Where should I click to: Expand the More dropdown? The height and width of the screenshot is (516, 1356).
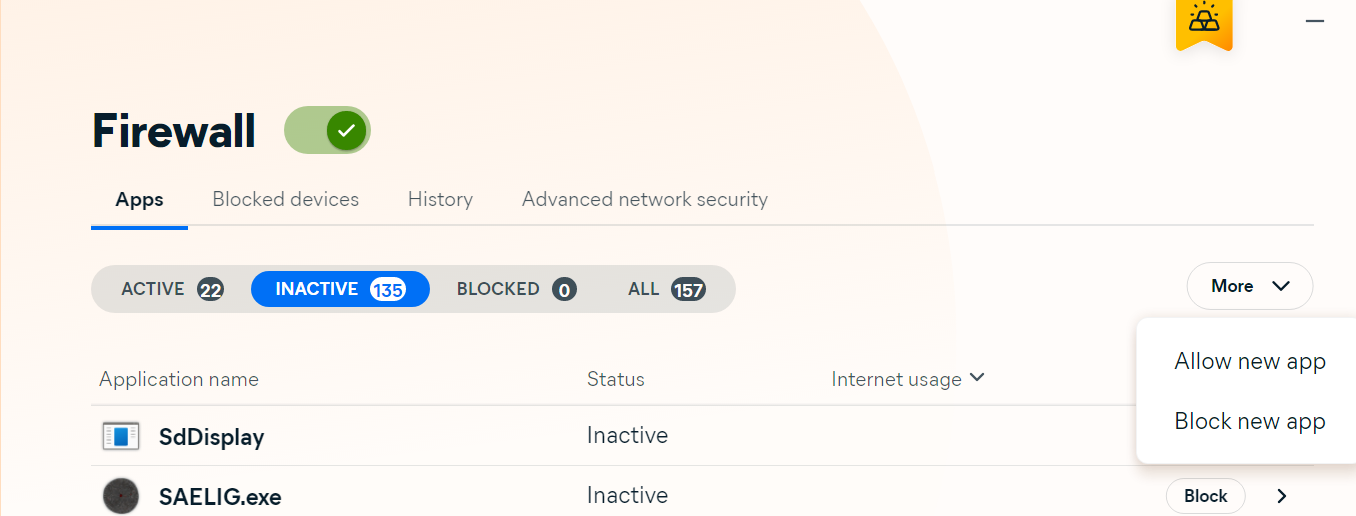(x=1249, y=287)
